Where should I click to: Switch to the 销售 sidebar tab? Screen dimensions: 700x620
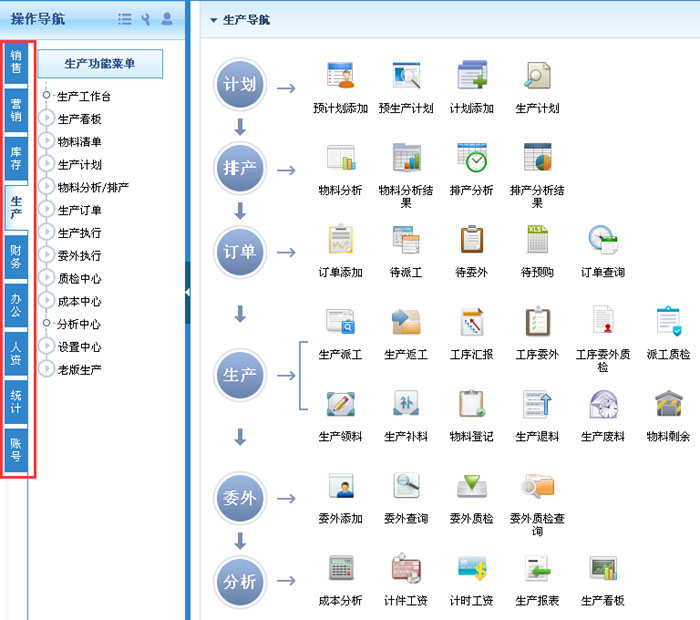pyautogui.click(x=16, y=62)
